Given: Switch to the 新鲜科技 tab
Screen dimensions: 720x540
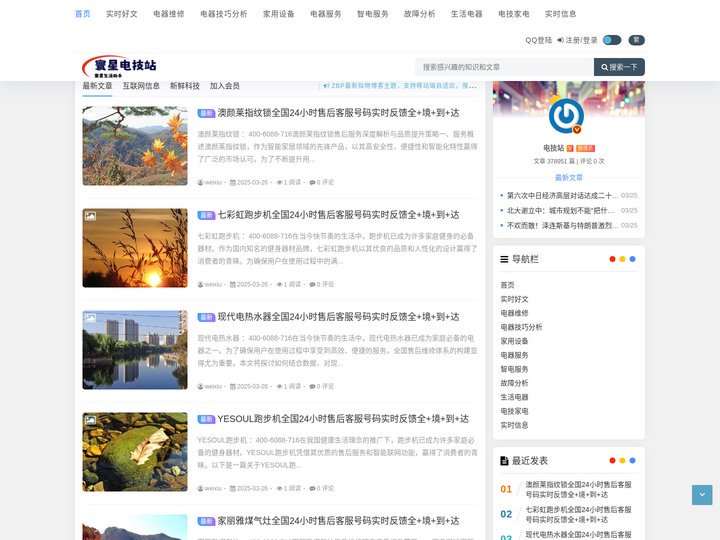Looking at the screenshot, I should coord(185,86).
